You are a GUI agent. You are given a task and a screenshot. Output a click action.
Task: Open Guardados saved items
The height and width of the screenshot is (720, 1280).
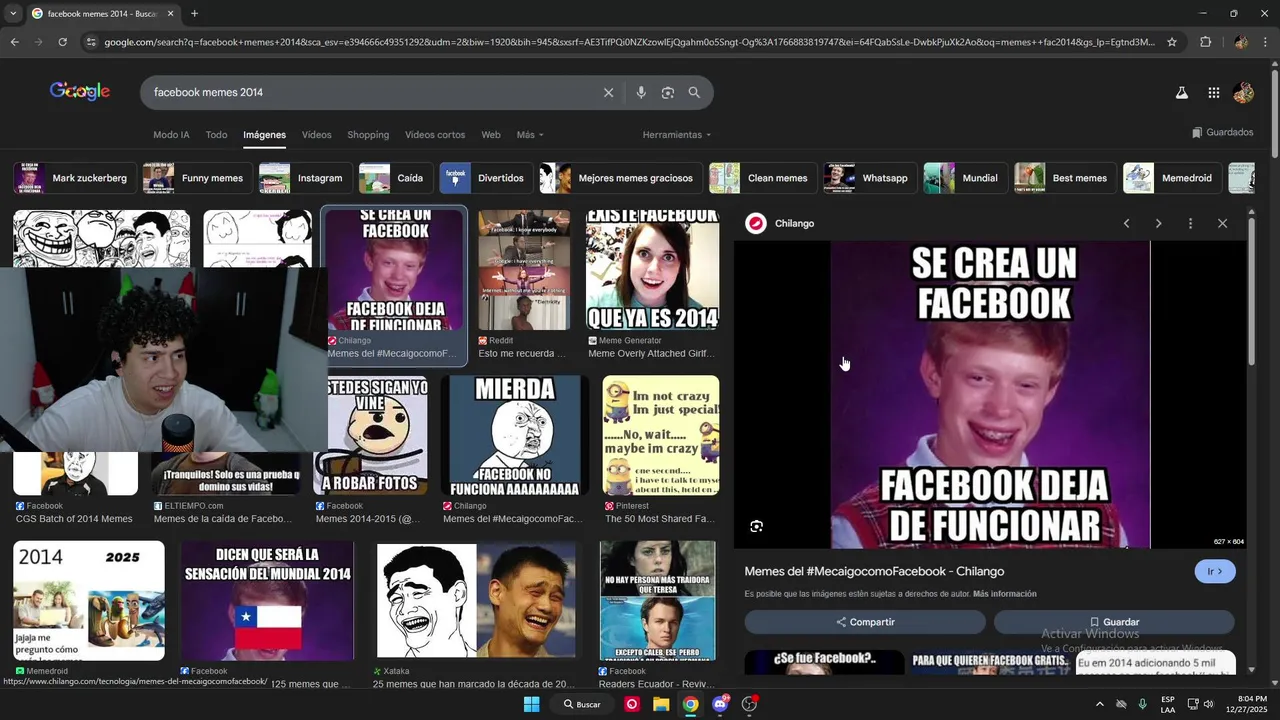(x=1222, y=132)
